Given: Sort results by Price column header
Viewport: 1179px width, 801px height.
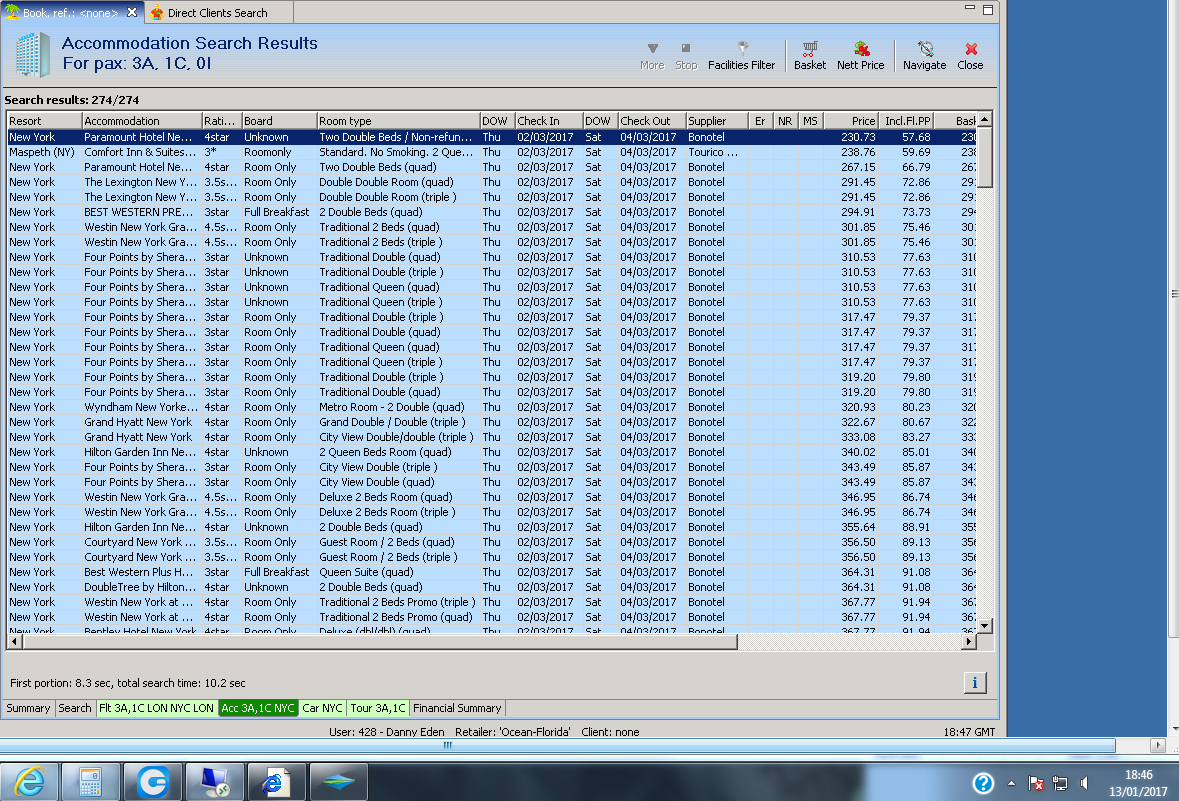Looking at the screenshot, I should coord(851,121).
